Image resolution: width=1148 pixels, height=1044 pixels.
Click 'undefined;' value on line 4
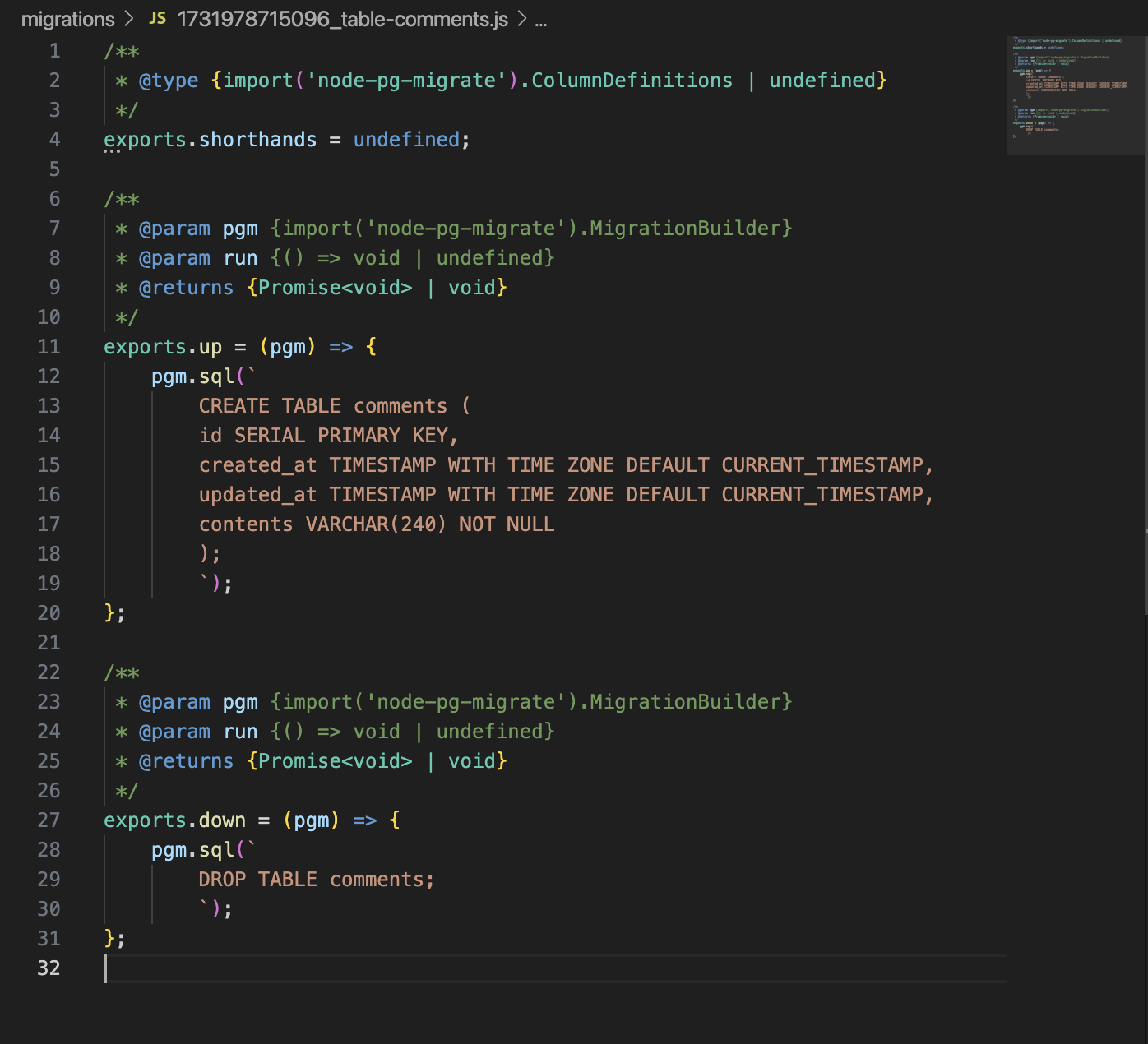[x=412, y=140]
